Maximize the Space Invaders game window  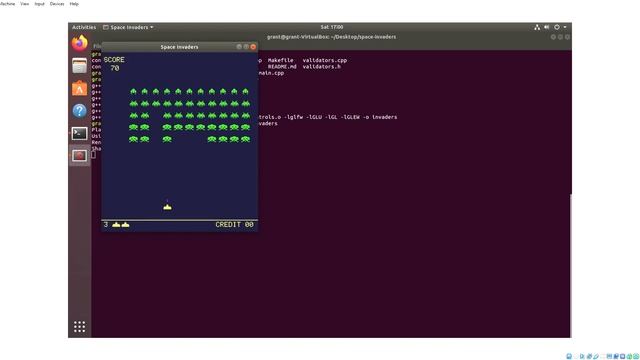tap(246, 47)
